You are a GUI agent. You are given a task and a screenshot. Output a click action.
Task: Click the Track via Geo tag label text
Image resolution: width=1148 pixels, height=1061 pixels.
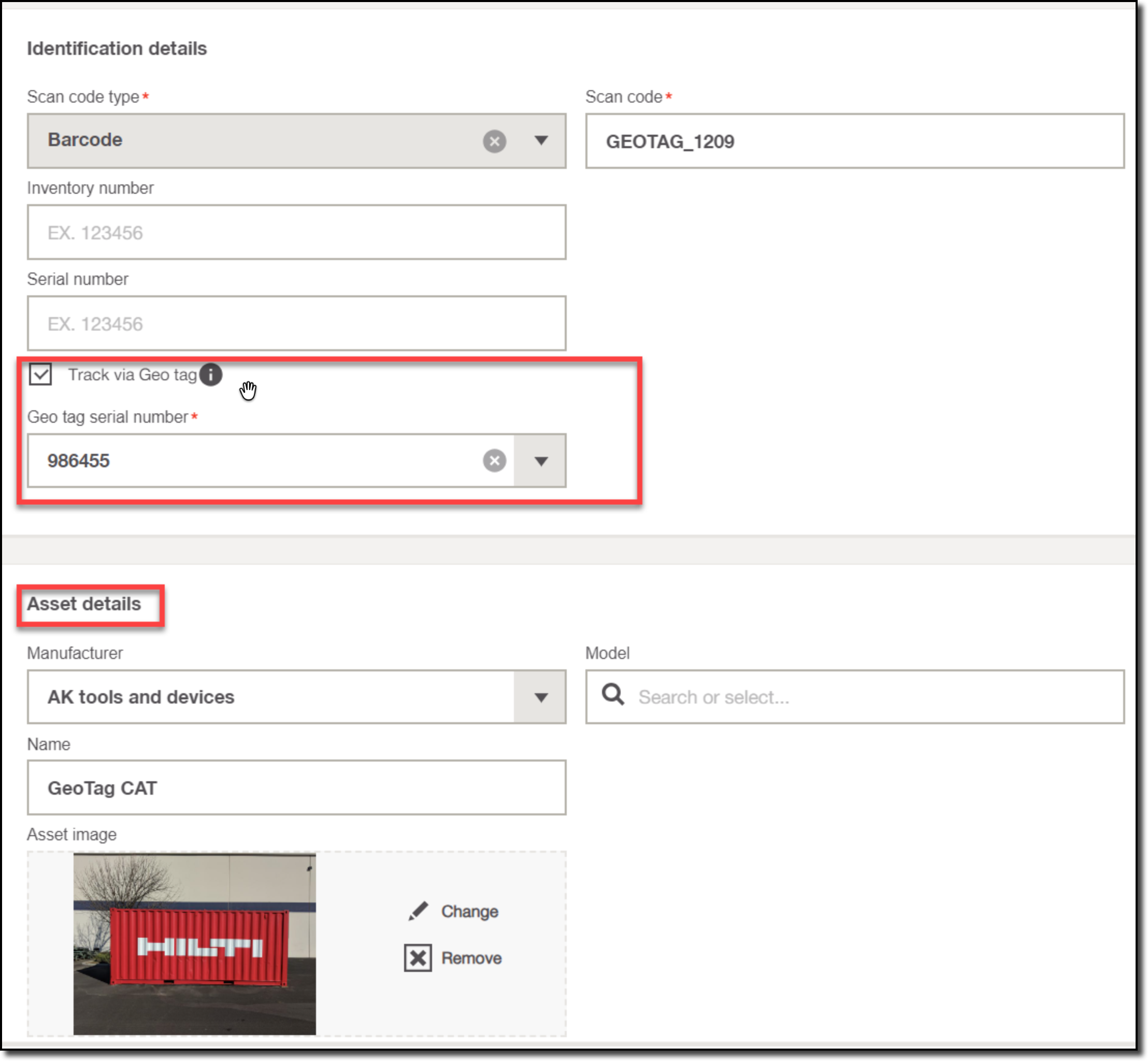(x=133, y=375)
